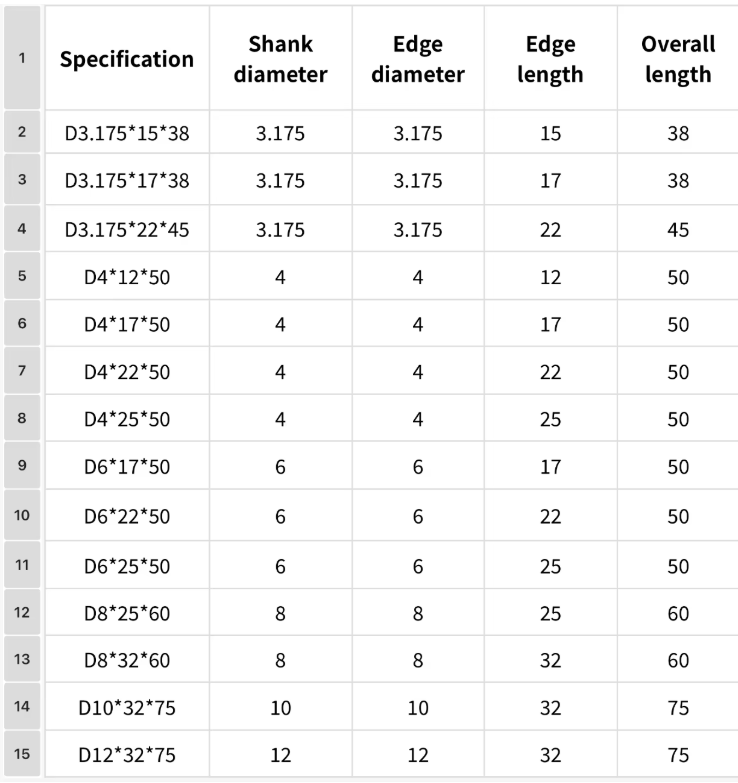
Task: Click the D12*32*75 specification cell
Action: click(126, 755)
